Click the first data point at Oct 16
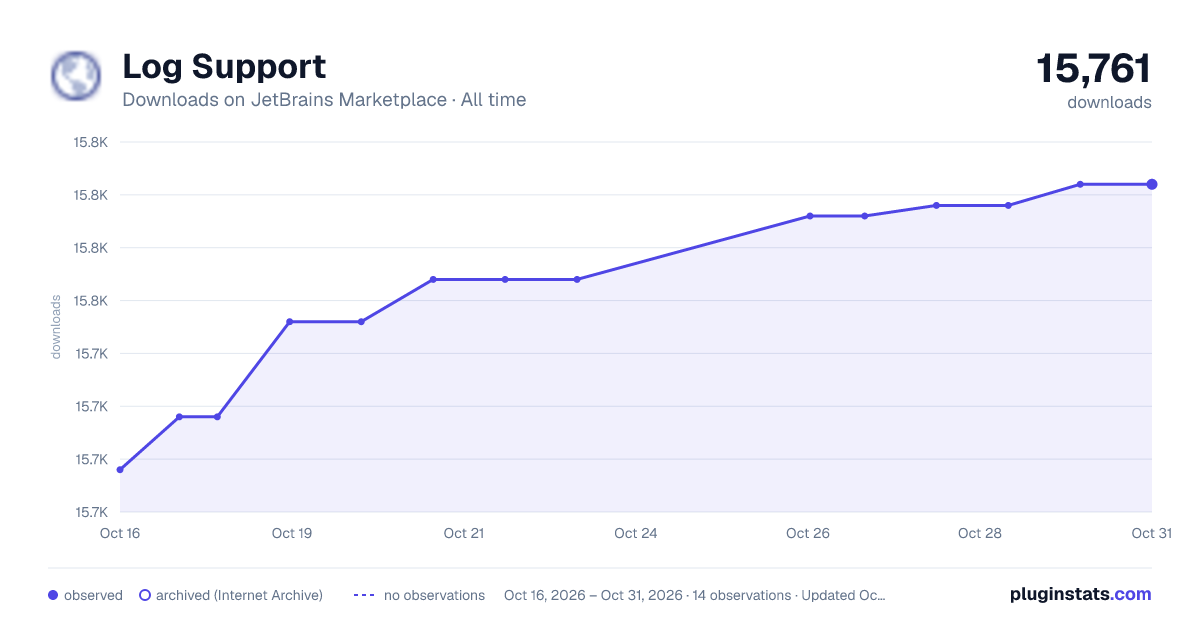The width and height of the screenshot is (1200, 630). (120, 469)
